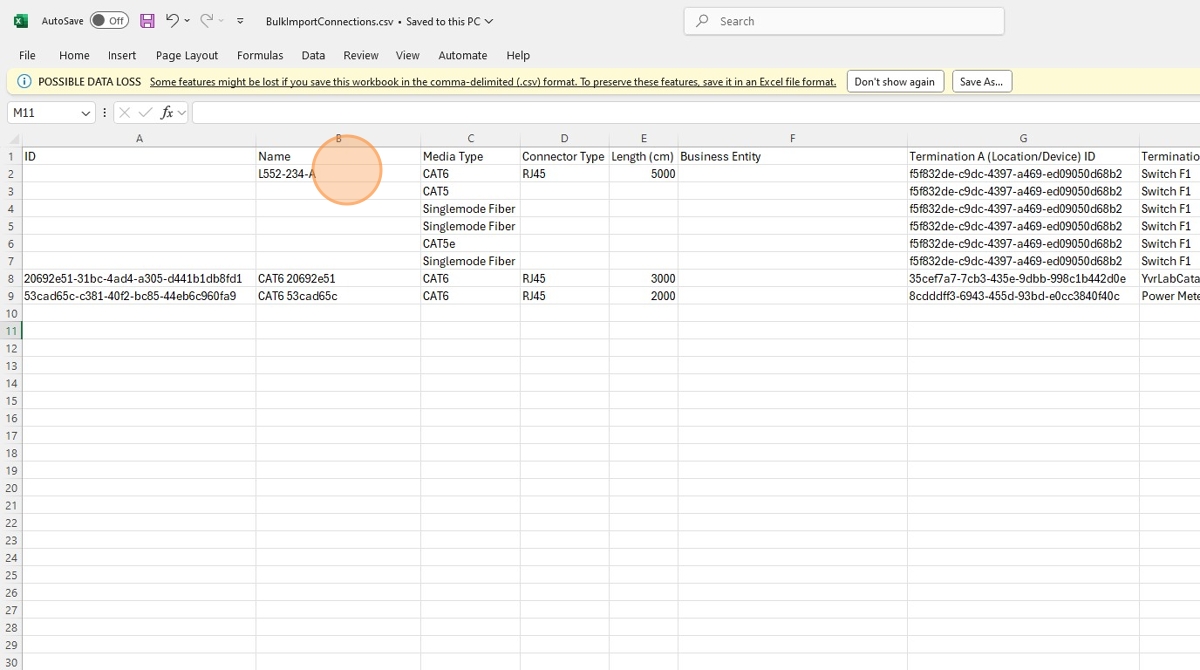The width and height of the screenshot is (1200, 670).
Task: Click the Termination A (Location/Device) ID cell
Action: point(1023,157)
